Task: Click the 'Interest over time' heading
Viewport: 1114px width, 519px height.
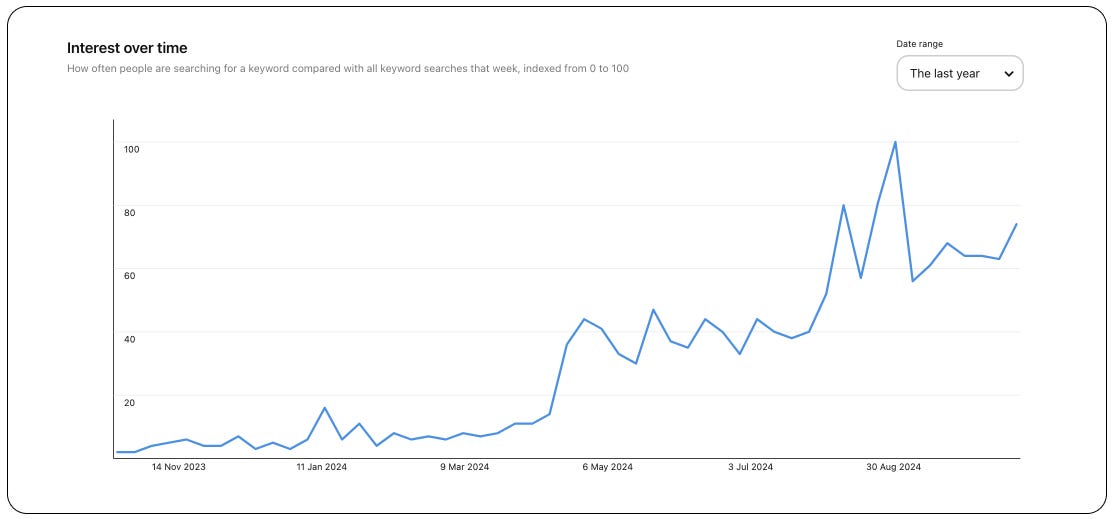Action: pyautogui.click(x=127, y=48)
